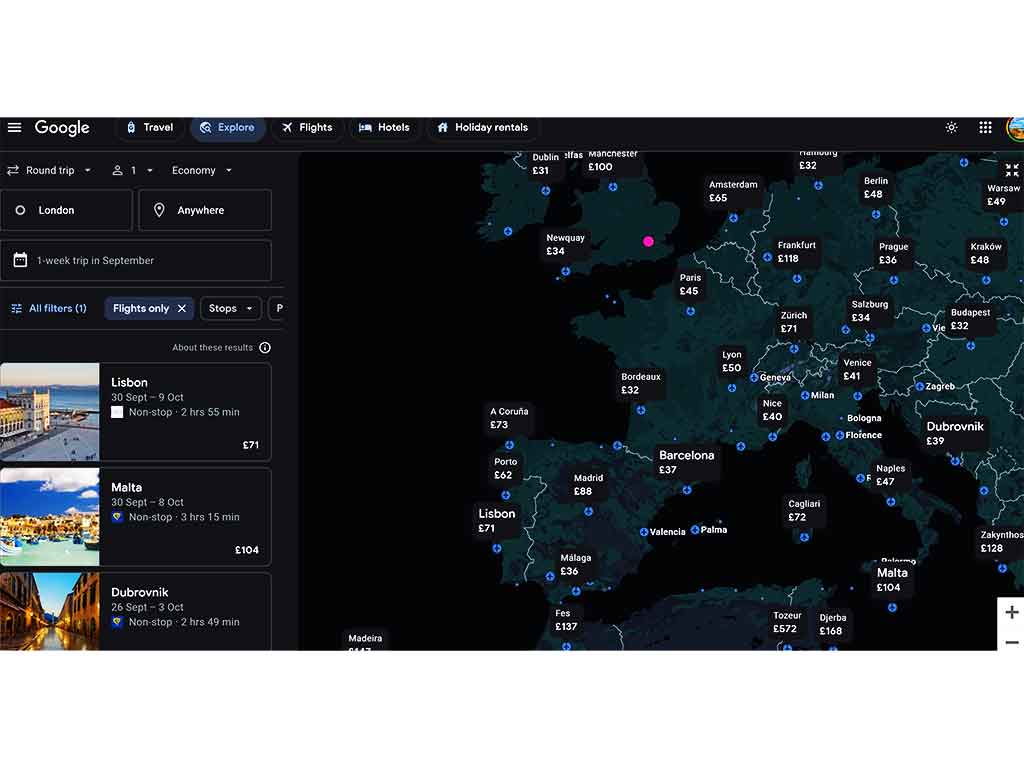Viewport: 1024px width, 768px height.
Task: Click the Prague £36 map label
Action: click(x=893, y=253)
